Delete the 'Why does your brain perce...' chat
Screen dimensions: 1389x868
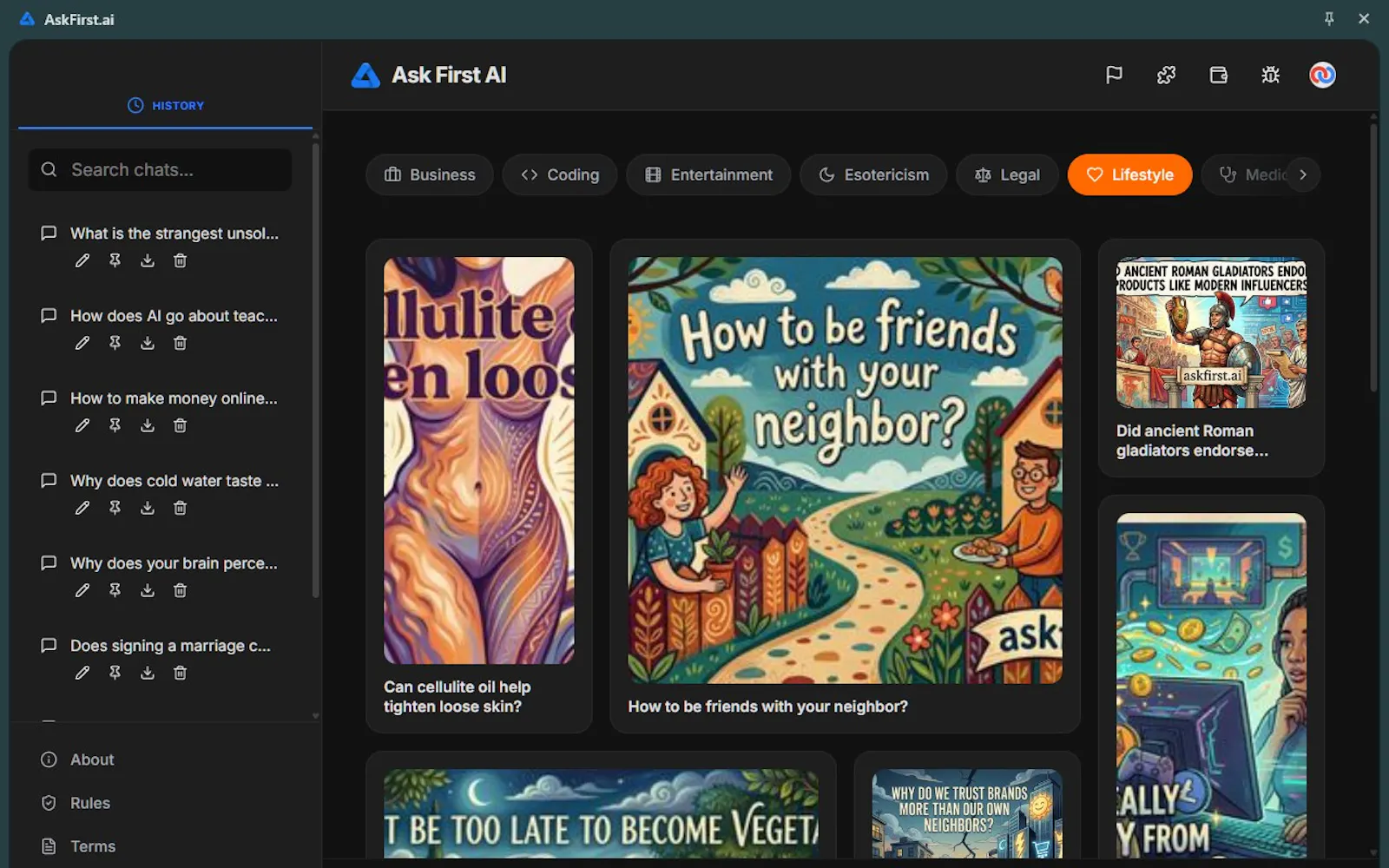click(x=180, y=590)
